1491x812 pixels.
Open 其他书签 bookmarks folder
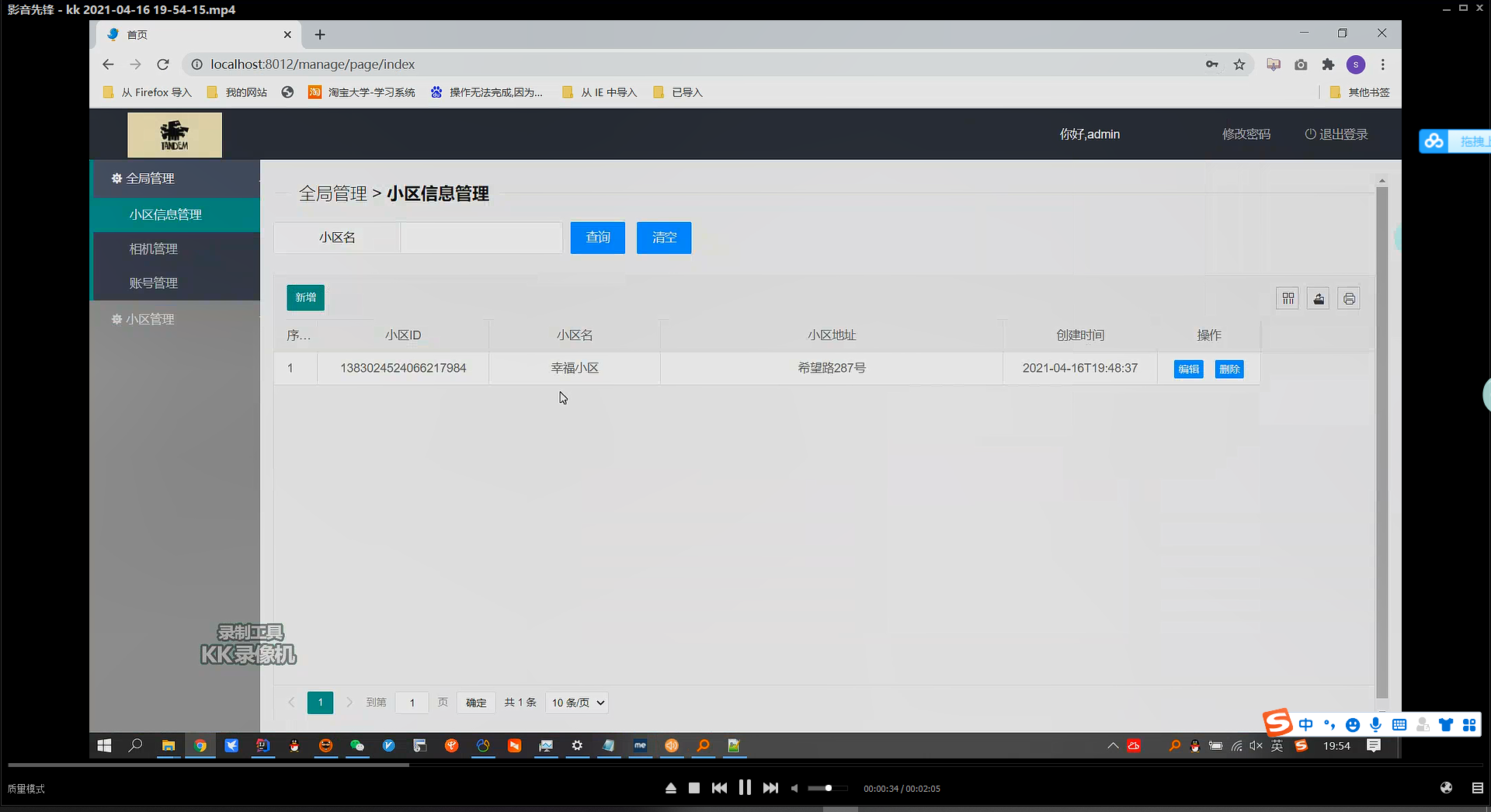pos(1360,92)
